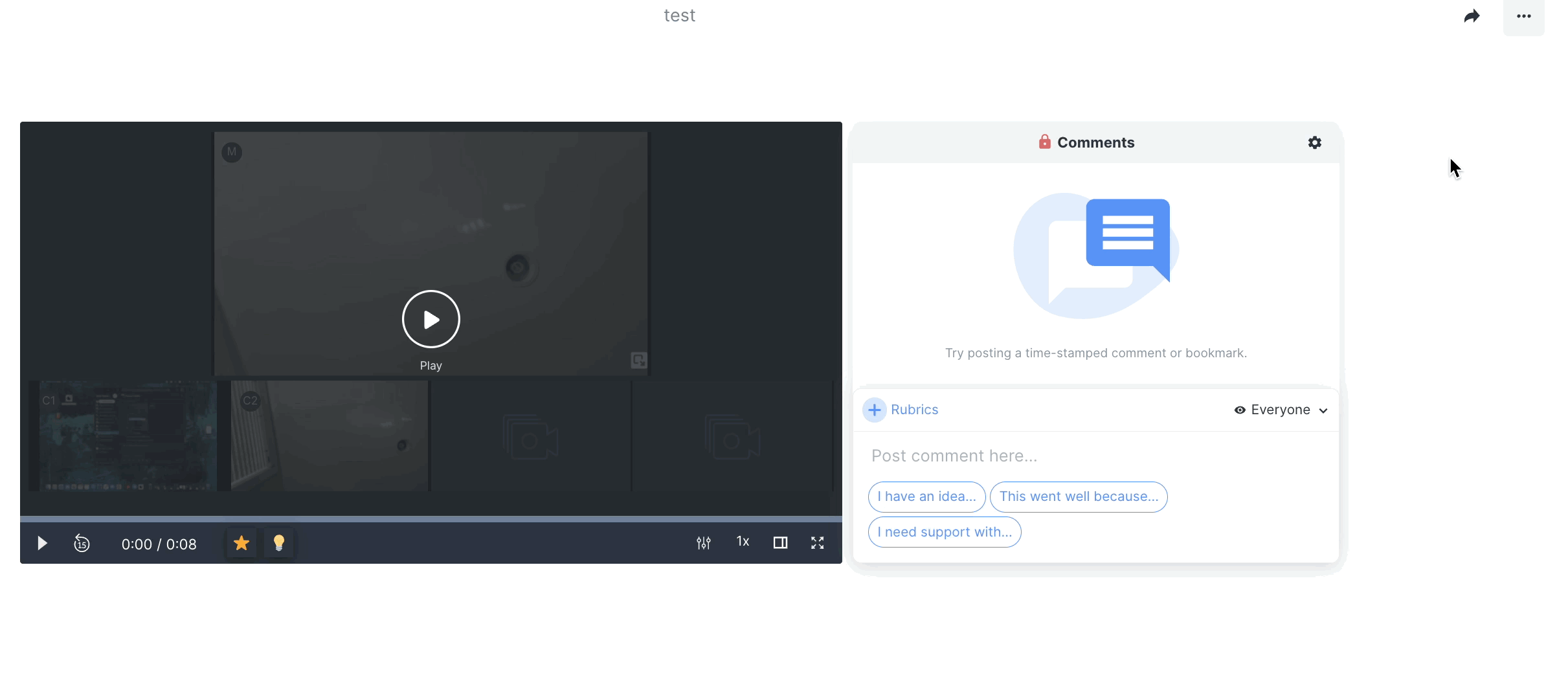
Task: Click the Post comment input field
Action: coord(1096,455)
